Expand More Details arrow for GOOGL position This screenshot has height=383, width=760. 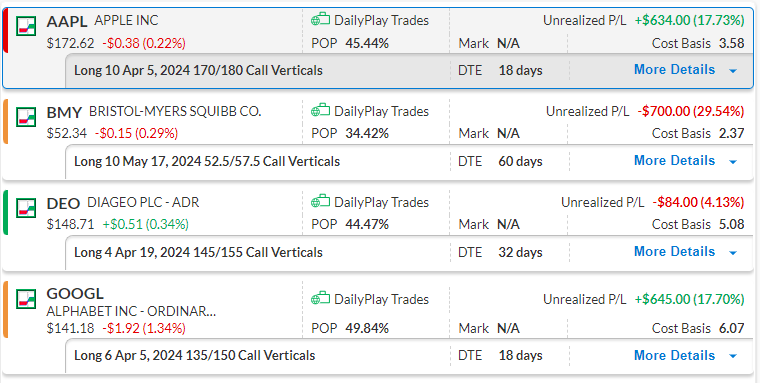tap(733, 356)
